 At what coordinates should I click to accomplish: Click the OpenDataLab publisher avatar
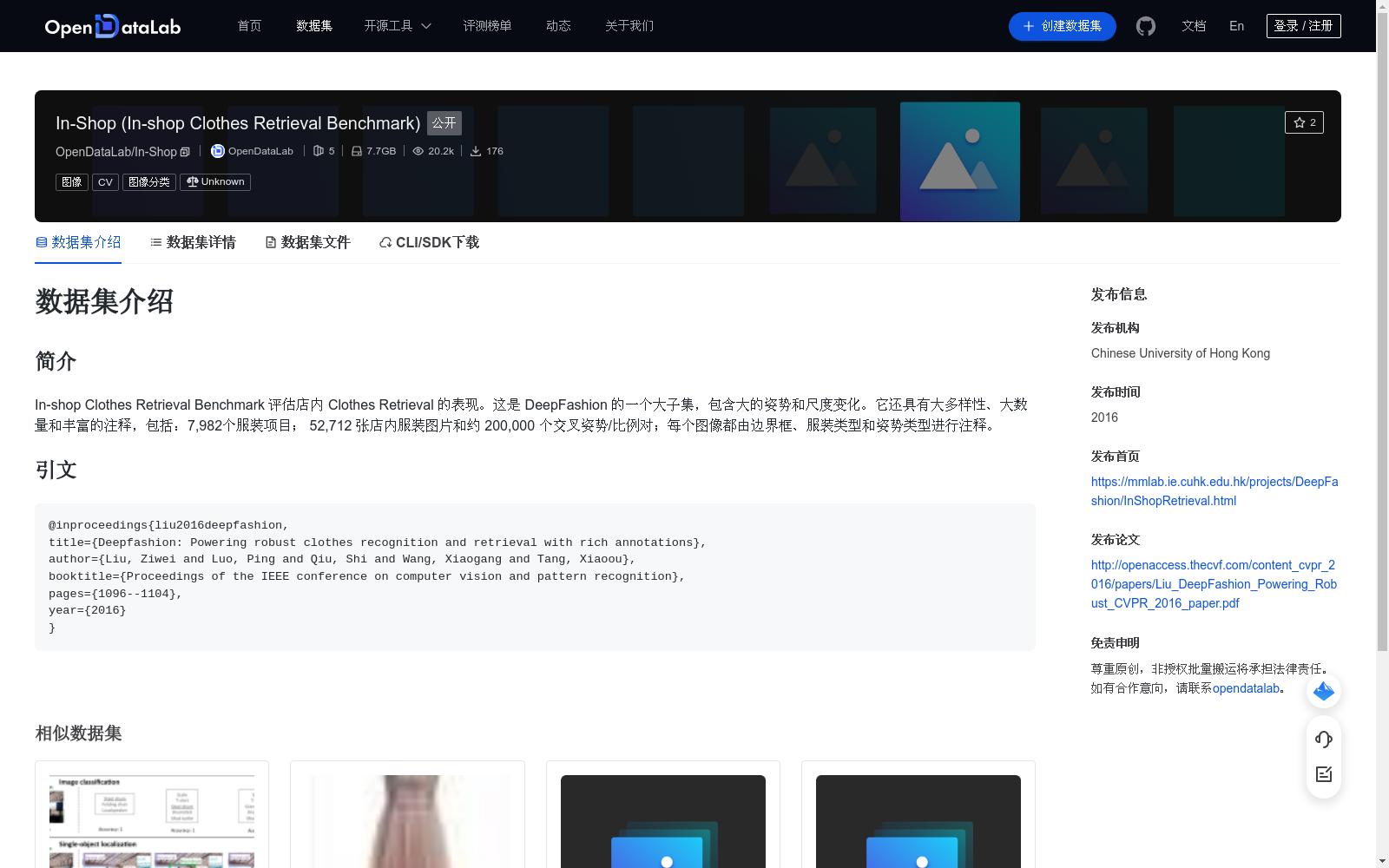point(218,151)
